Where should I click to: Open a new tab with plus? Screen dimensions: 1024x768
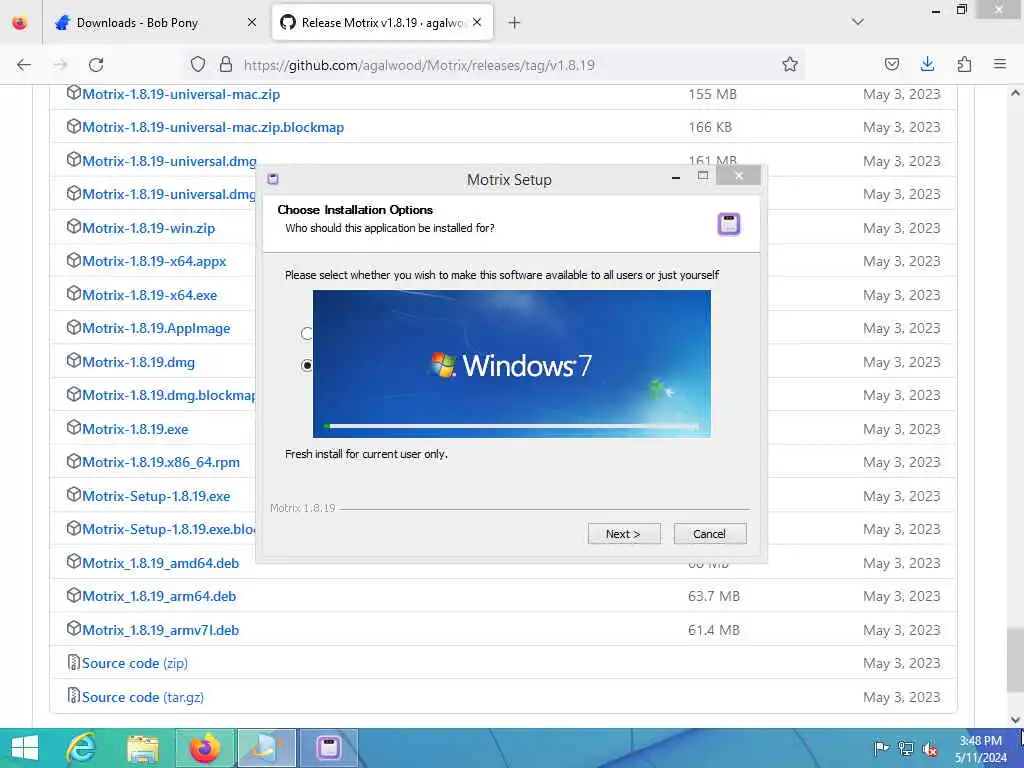[x=514, y=23]
